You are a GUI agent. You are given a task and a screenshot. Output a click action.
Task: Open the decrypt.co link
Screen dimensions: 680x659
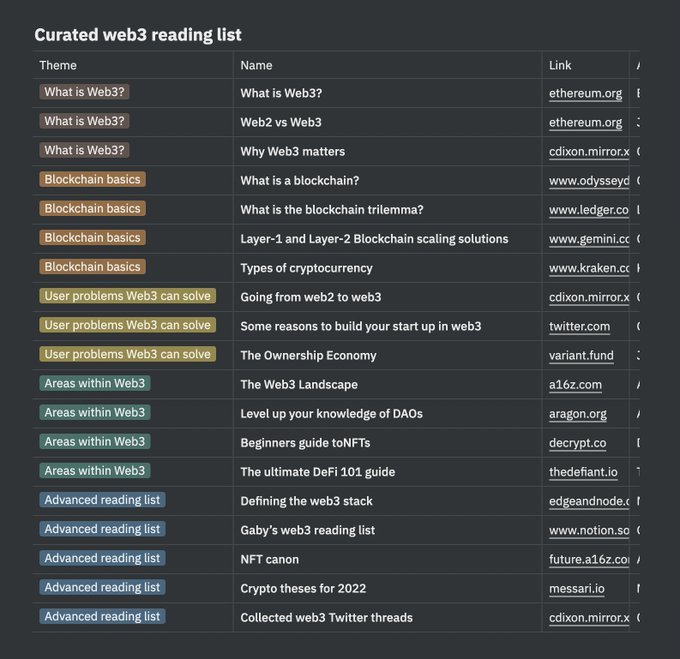(x=577, y=443)
